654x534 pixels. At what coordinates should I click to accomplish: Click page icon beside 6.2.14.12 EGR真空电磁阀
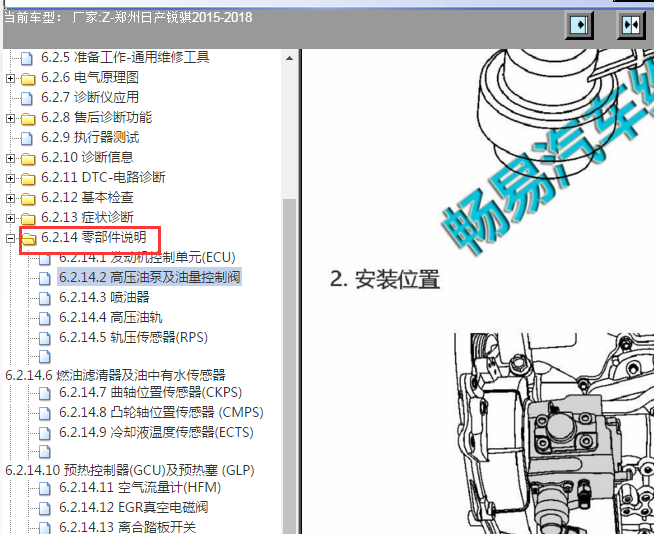(45, 509)
